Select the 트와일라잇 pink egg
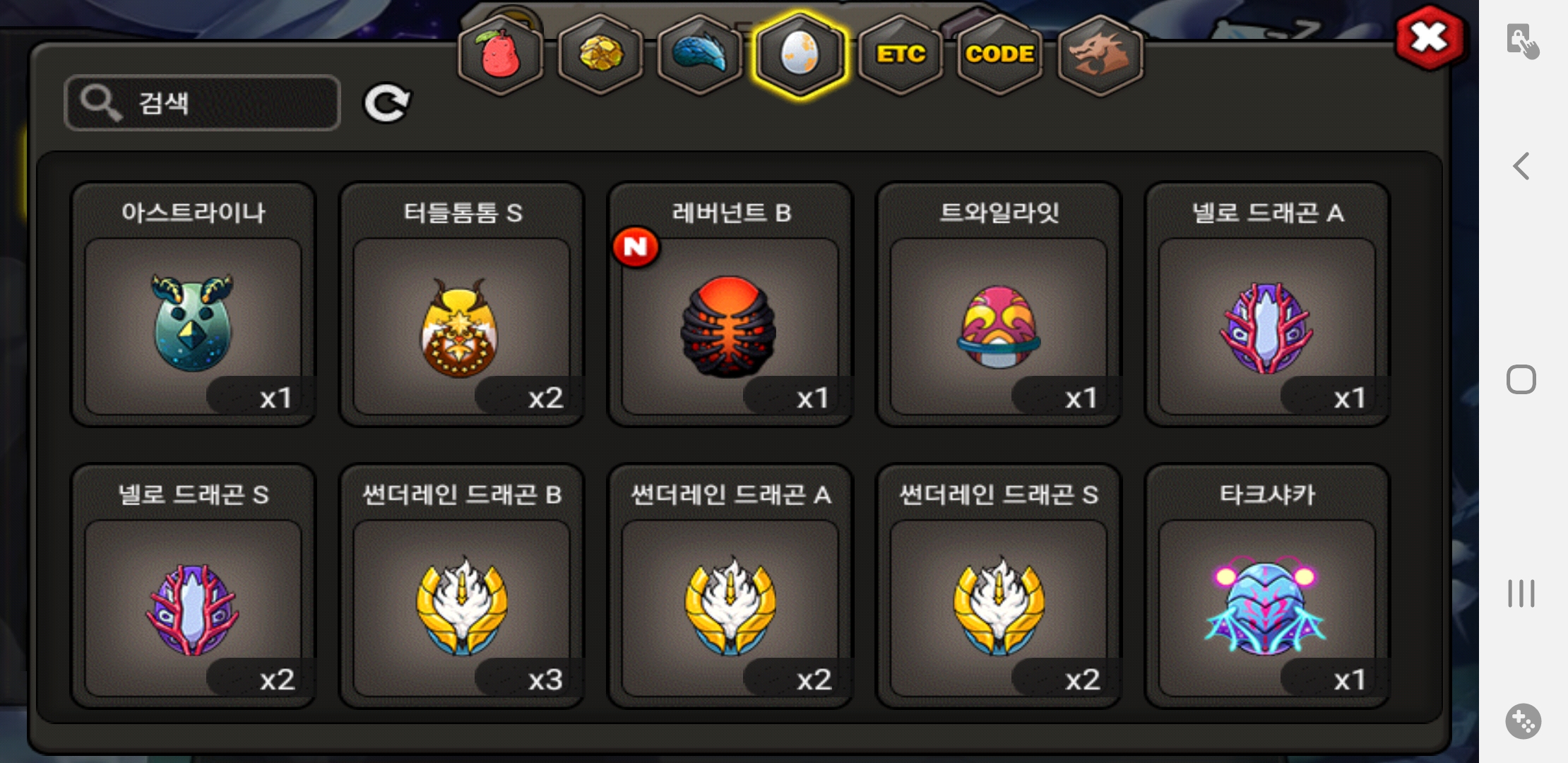 pyautogui.click(x=999, y=304)
